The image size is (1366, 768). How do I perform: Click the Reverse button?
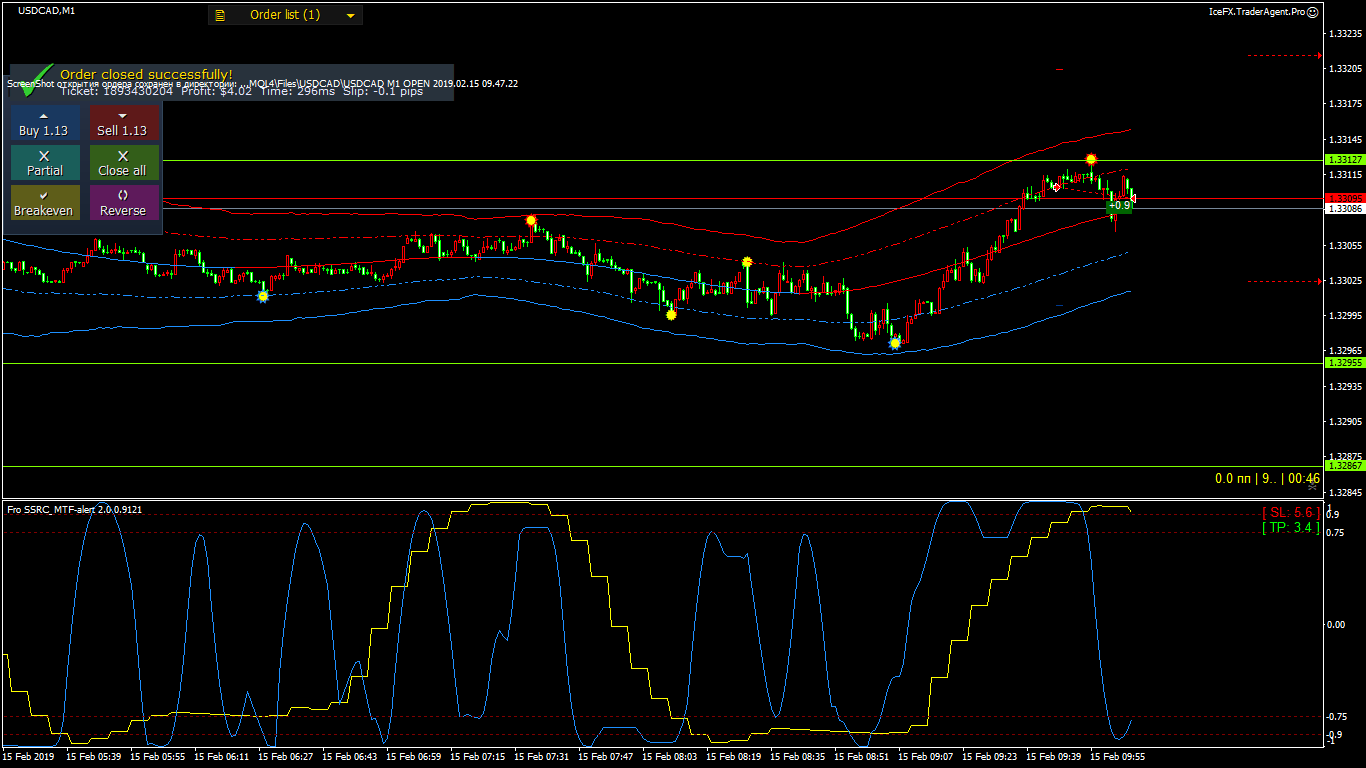pyautogui.click(x=123, y=203)
